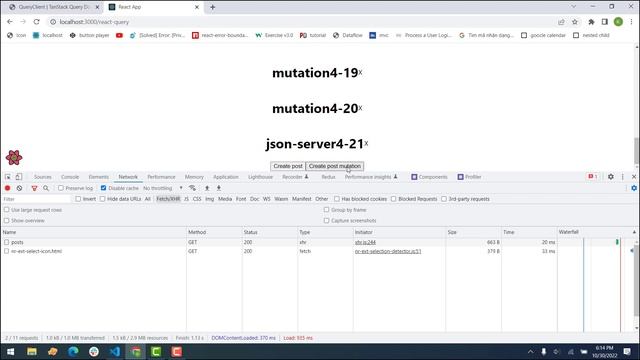Toggle the network filter funnel icon
This screenshot has height=360, width=640.
pos(34,188)
